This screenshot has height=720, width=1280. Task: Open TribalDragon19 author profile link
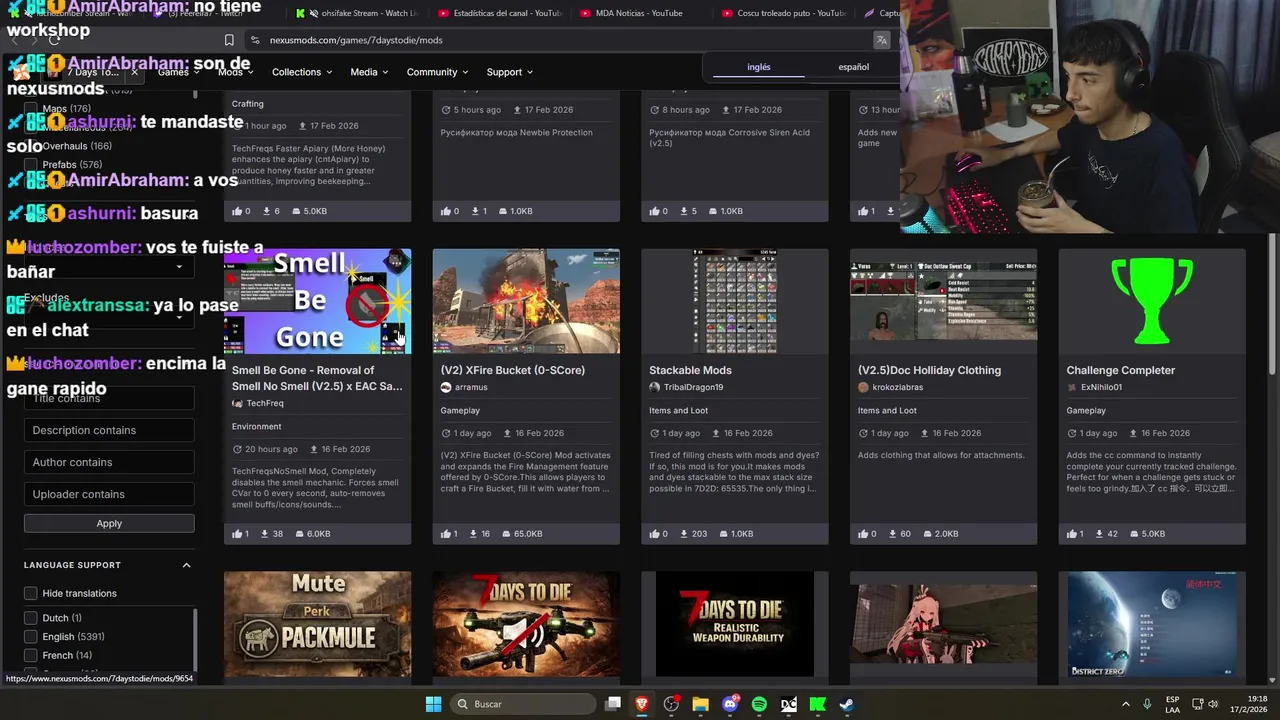pyautogui.click(x=693, y=387)
